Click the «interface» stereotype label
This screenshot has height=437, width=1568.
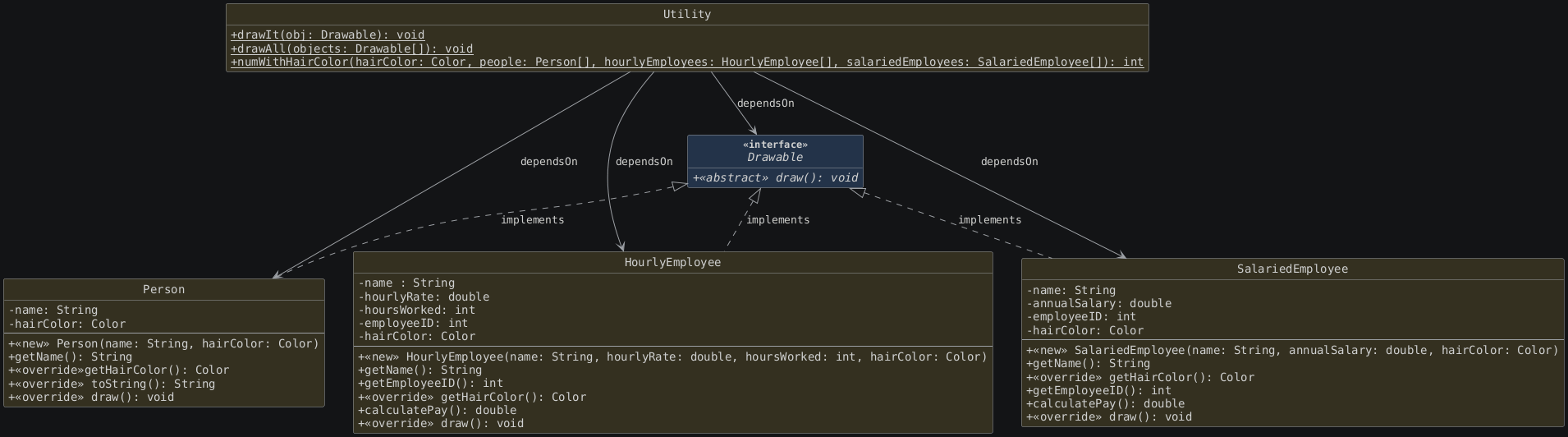tap(775, 145)
